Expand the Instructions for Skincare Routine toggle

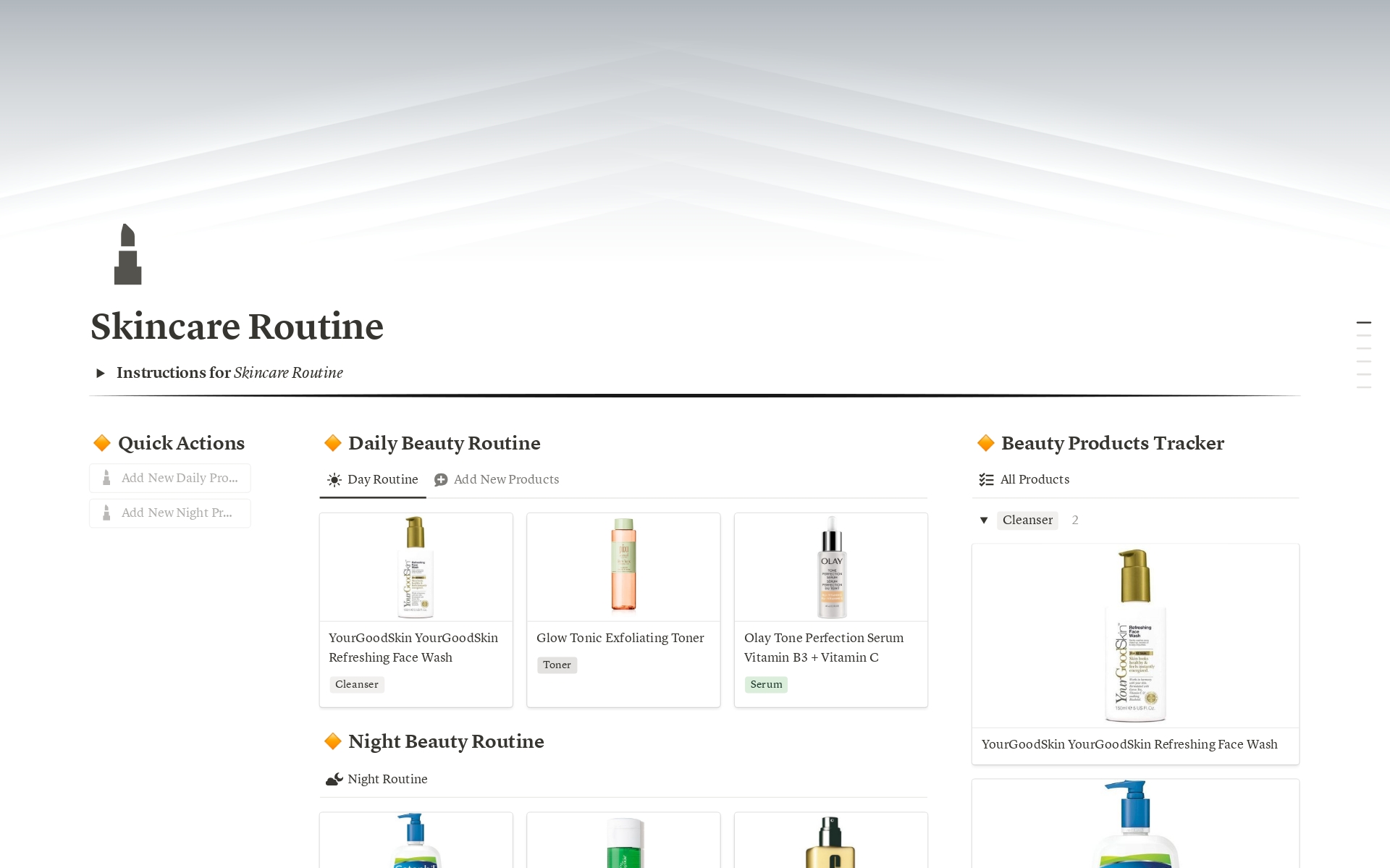pyautogui.click(x=101, y=374)
